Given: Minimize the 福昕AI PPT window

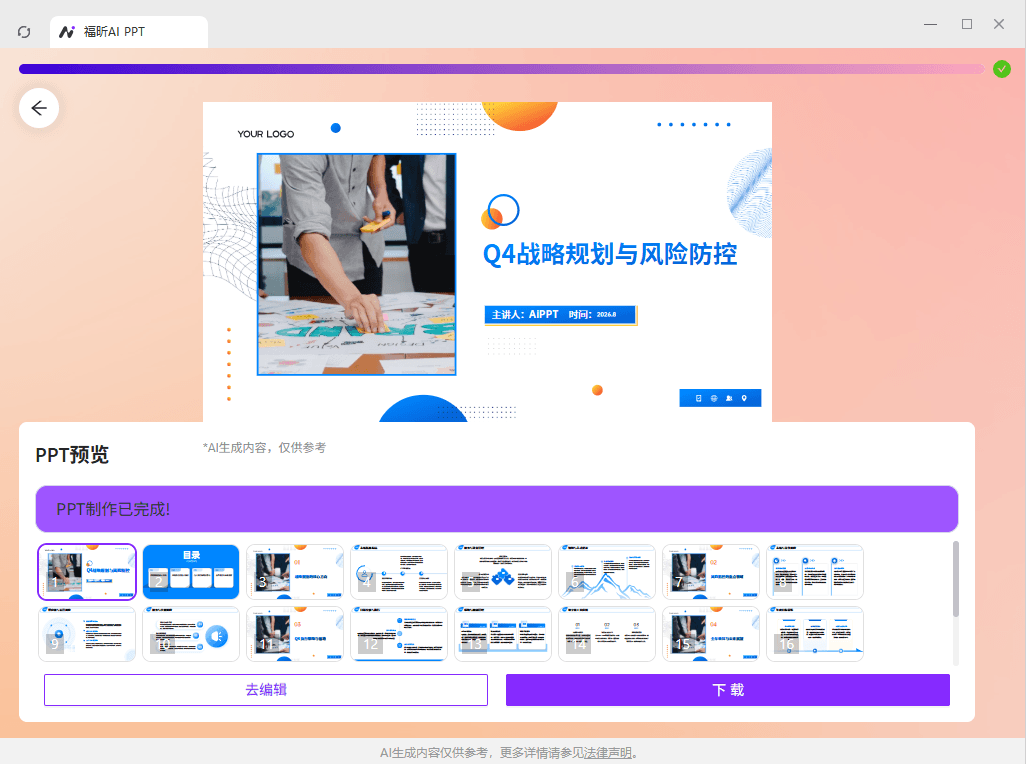Looking at the screenshot, I should (930, 24).
